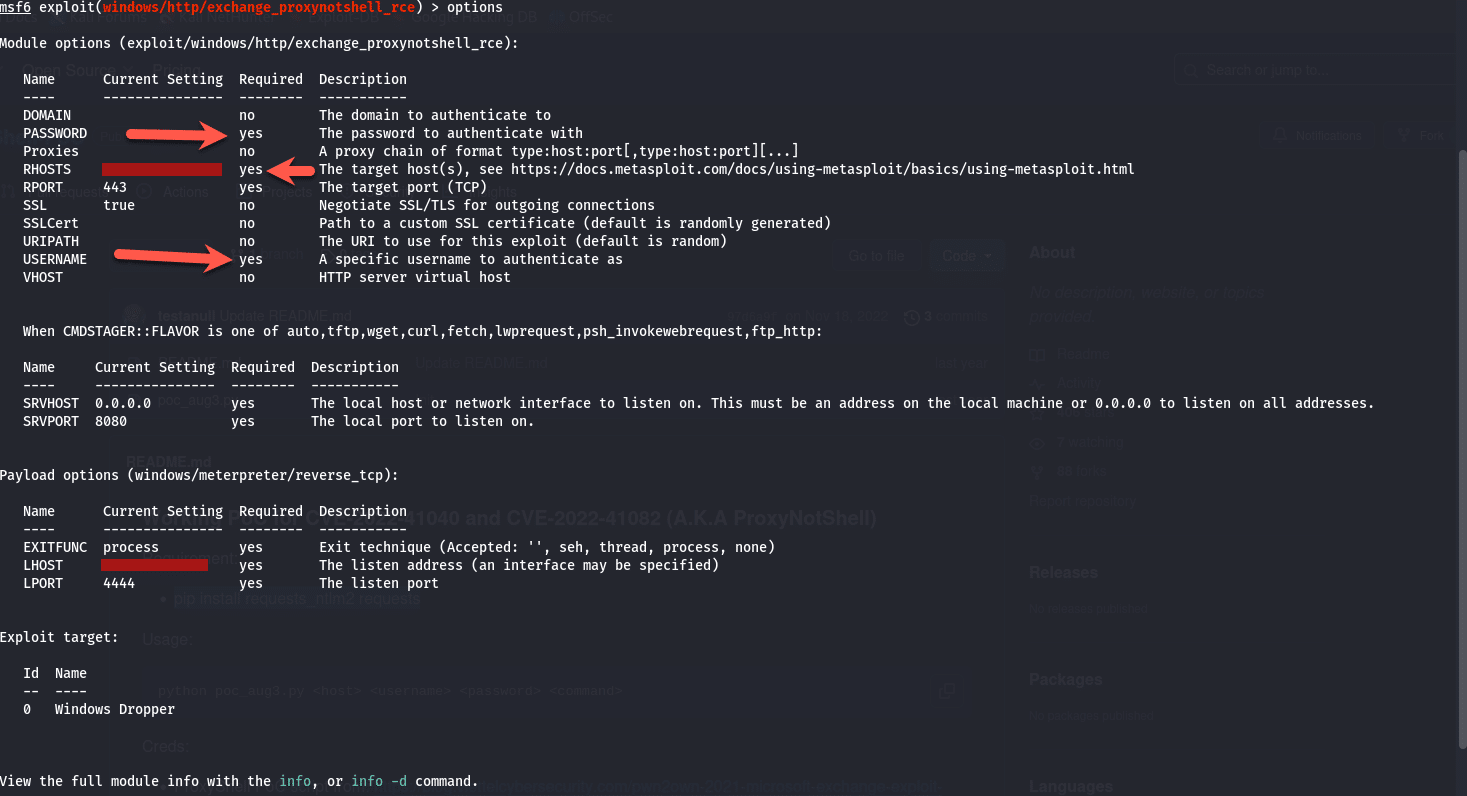Click the PASSWORD option name
The height and width of the screenshot is (796, 1467).
click(x=55, y=134)
